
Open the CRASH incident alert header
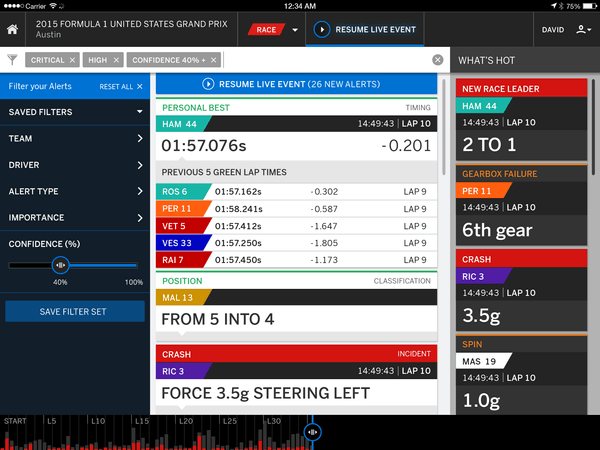click(297, 354)
